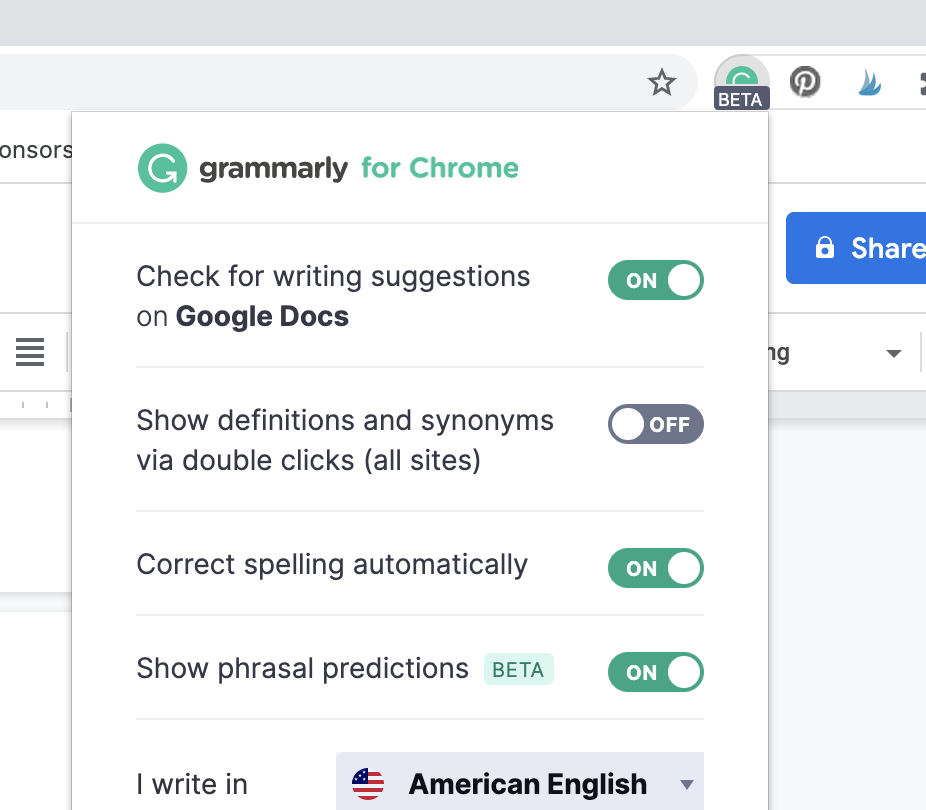Enable definitions and synonyms via double clicks
Viewport: 926px width, 810px height.
coord(655,424)
